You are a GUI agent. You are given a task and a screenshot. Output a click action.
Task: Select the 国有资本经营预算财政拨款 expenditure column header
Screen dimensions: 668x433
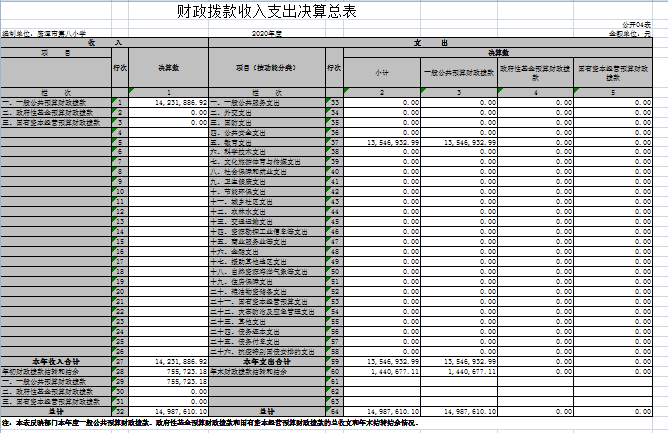613,73
